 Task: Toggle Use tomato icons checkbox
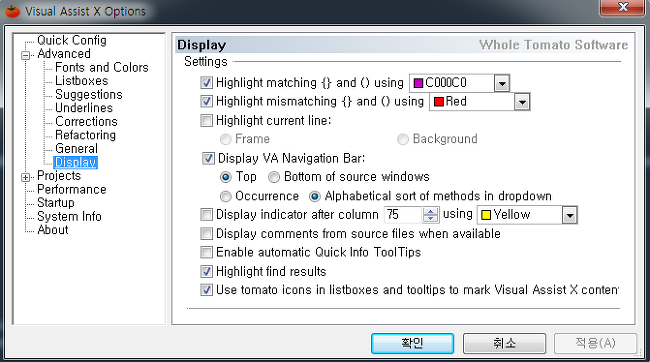click(206, 290)
